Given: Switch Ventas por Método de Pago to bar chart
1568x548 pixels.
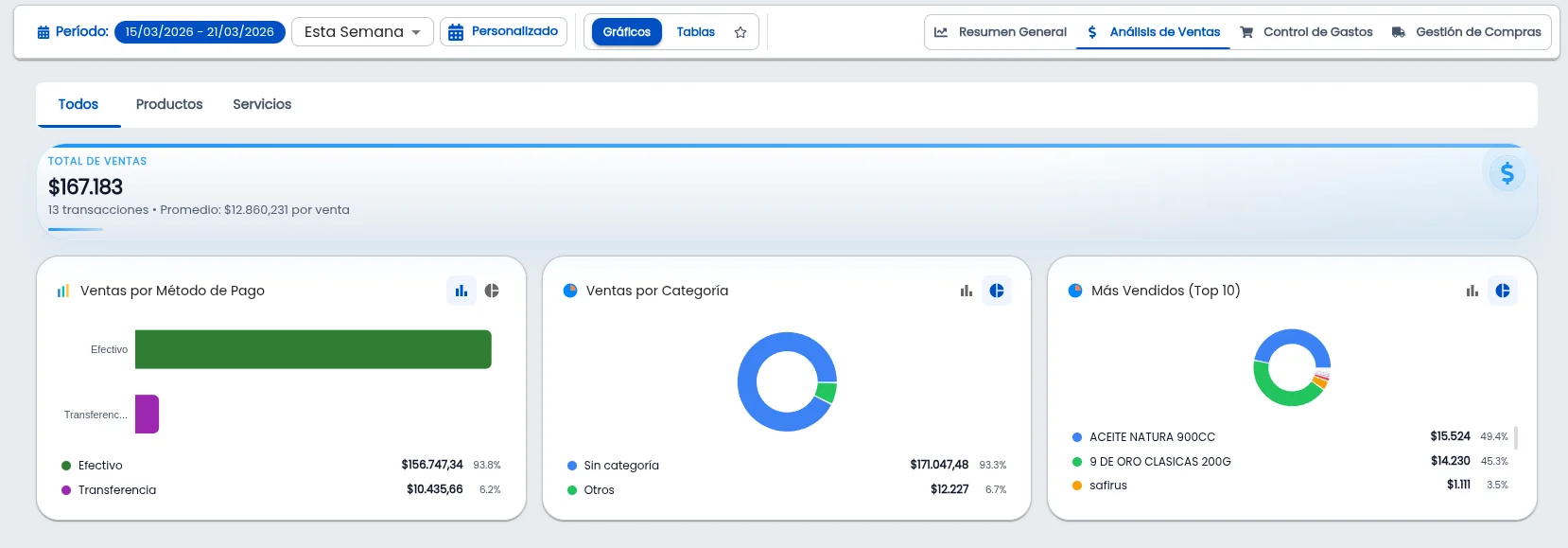Looking at the screenshot, I should 462,291.
